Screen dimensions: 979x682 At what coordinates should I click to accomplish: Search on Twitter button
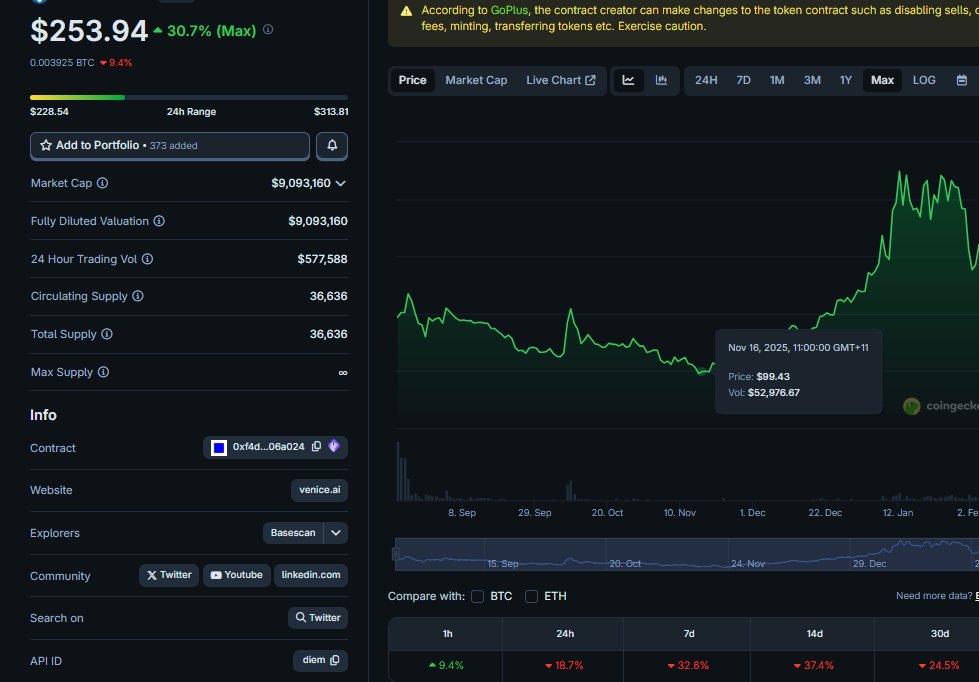[318, 618]
